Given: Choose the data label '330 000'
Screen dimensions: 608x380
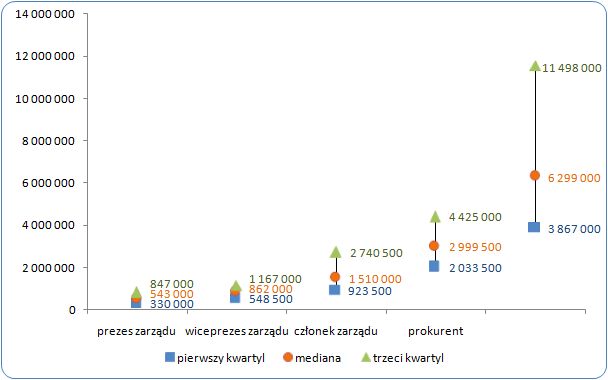Looking at the screenshot, I should pos(171,304).
